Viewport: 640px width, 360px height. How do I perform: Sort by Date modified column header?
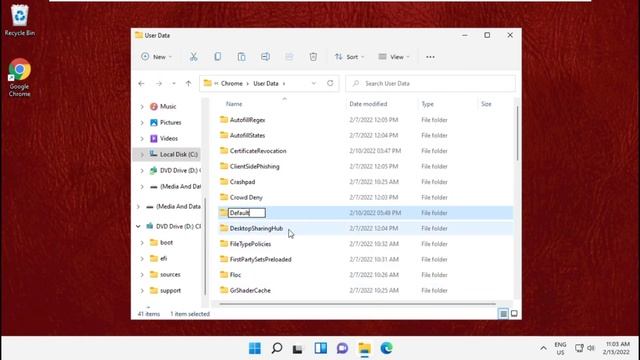click(x=368, y=104)
